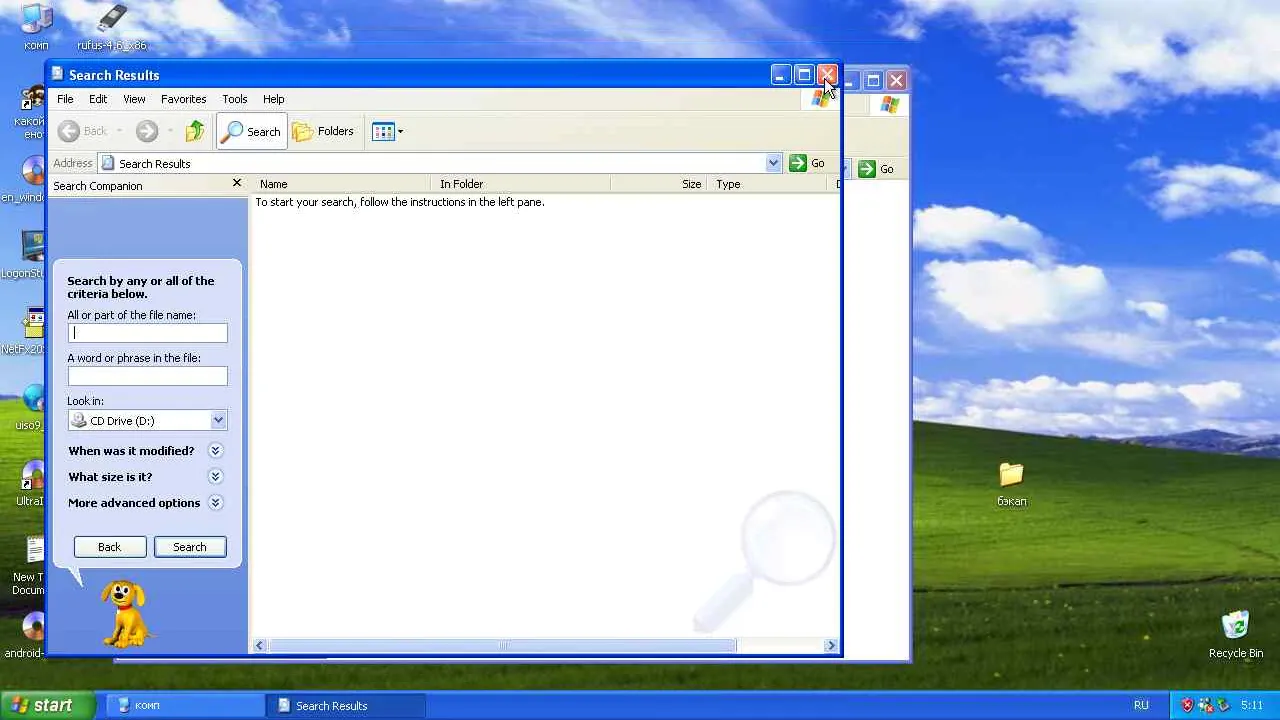Close the background комп window

tap(896, 80)
